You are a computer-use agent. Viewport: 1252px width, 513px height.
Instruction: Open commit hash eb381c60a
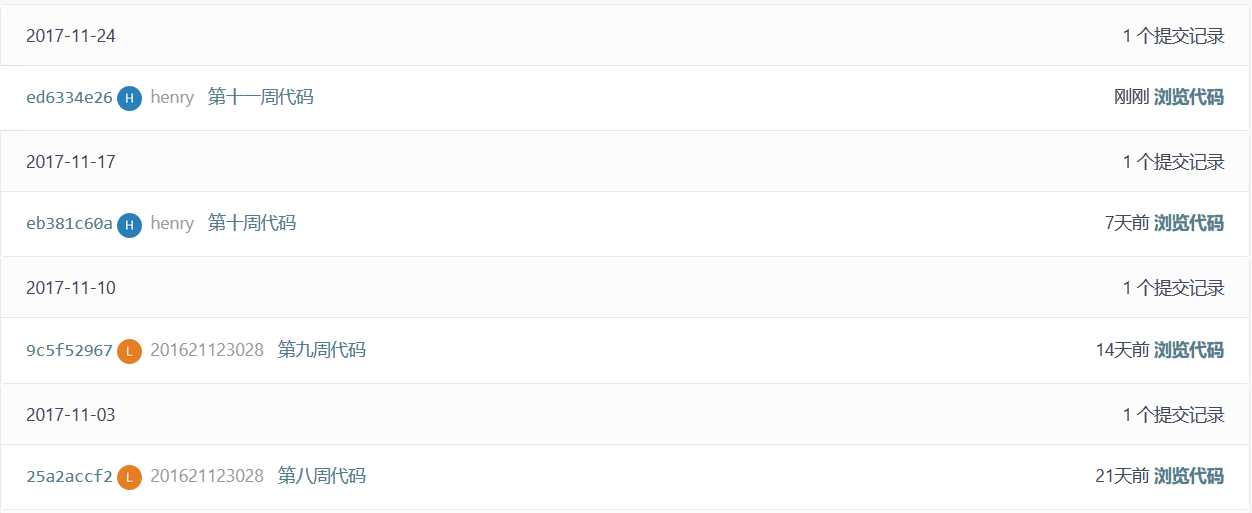pos(69,224)
